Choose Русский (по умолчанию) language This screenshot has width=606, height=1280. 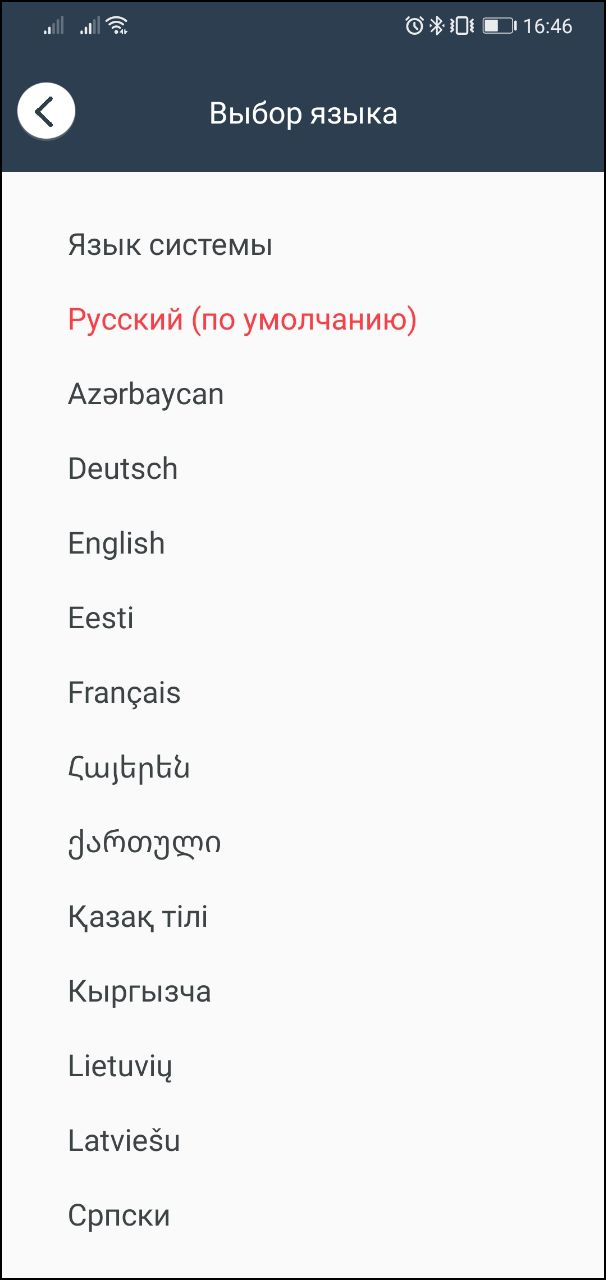point(242,320)
